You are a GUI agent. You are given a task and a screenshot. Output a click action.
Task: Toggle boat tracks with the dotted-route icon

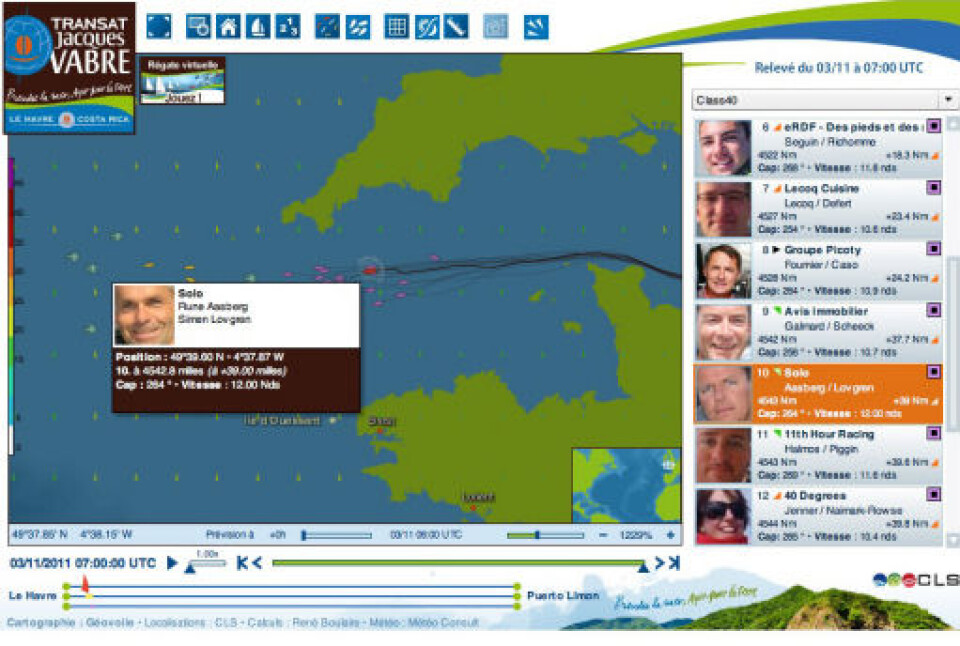(x=327, y=27)
